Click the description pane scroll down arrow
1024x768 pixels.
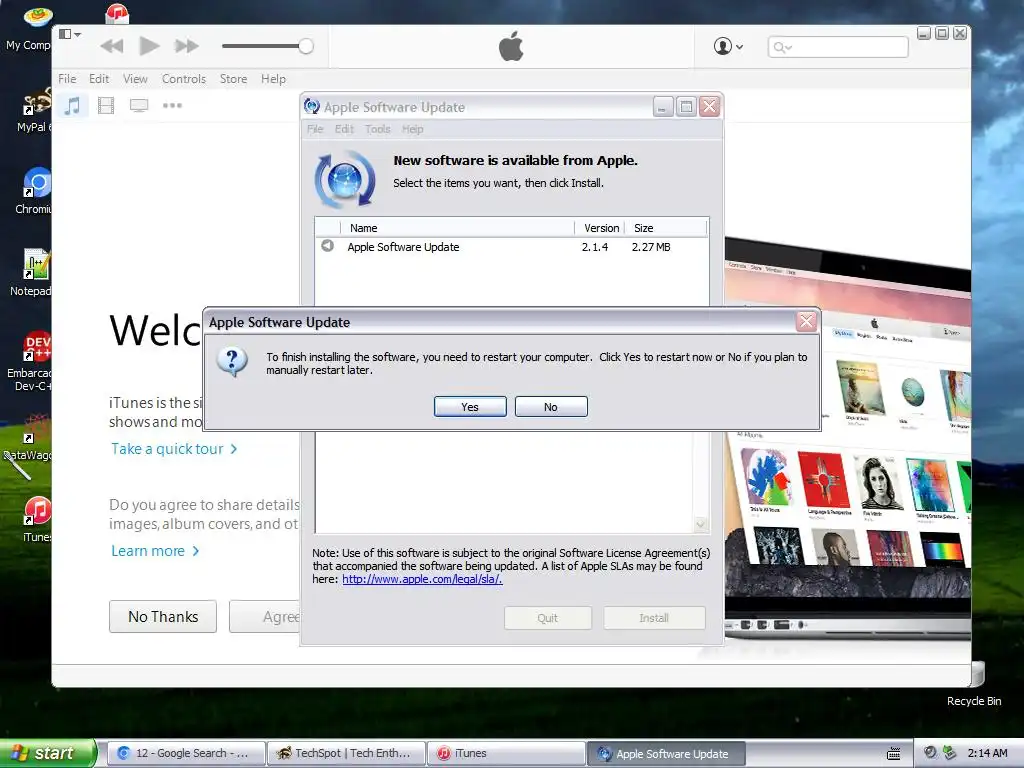point(700,524)
